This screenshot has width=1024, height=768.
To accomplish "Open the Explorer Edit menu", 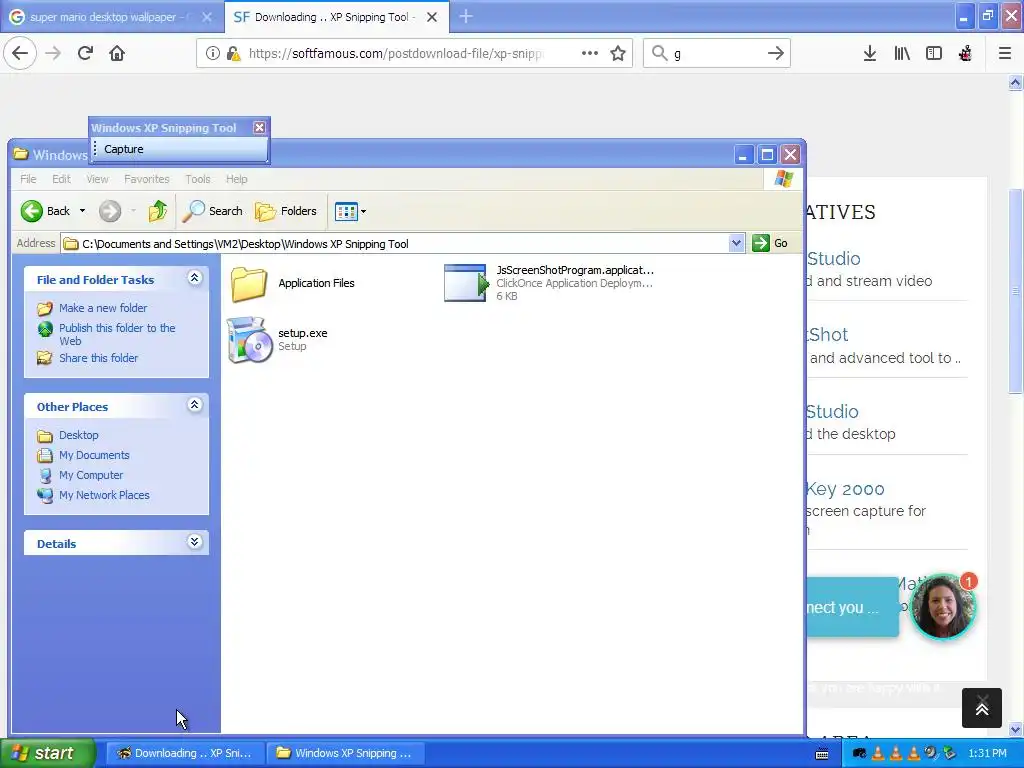I will [x=61, y=179].
